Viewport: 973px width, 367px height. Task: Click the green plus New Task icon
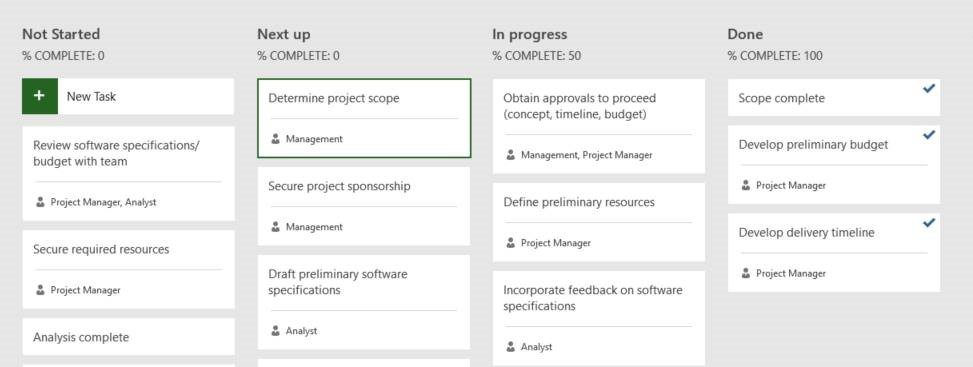pyautogui.click(x=40, y=96)
